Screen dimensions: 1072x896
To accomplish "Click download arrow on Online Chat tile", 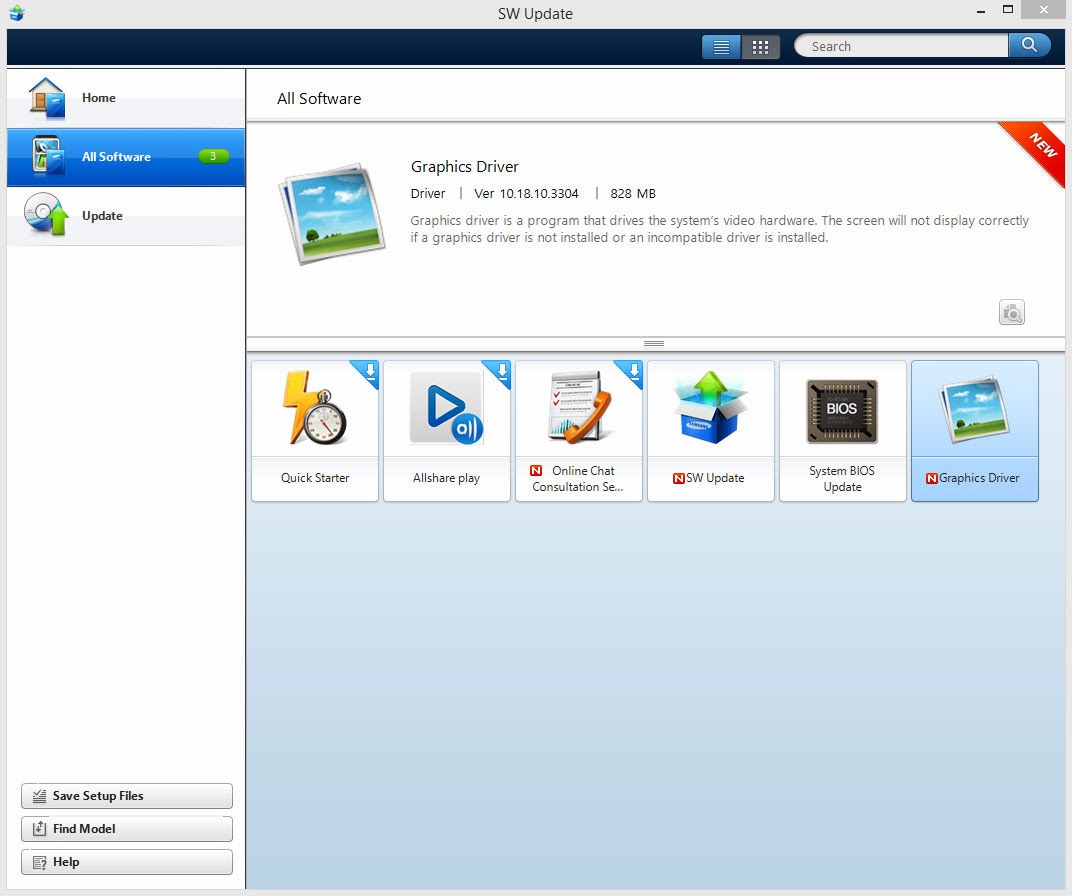I will [x=633, y=370].
